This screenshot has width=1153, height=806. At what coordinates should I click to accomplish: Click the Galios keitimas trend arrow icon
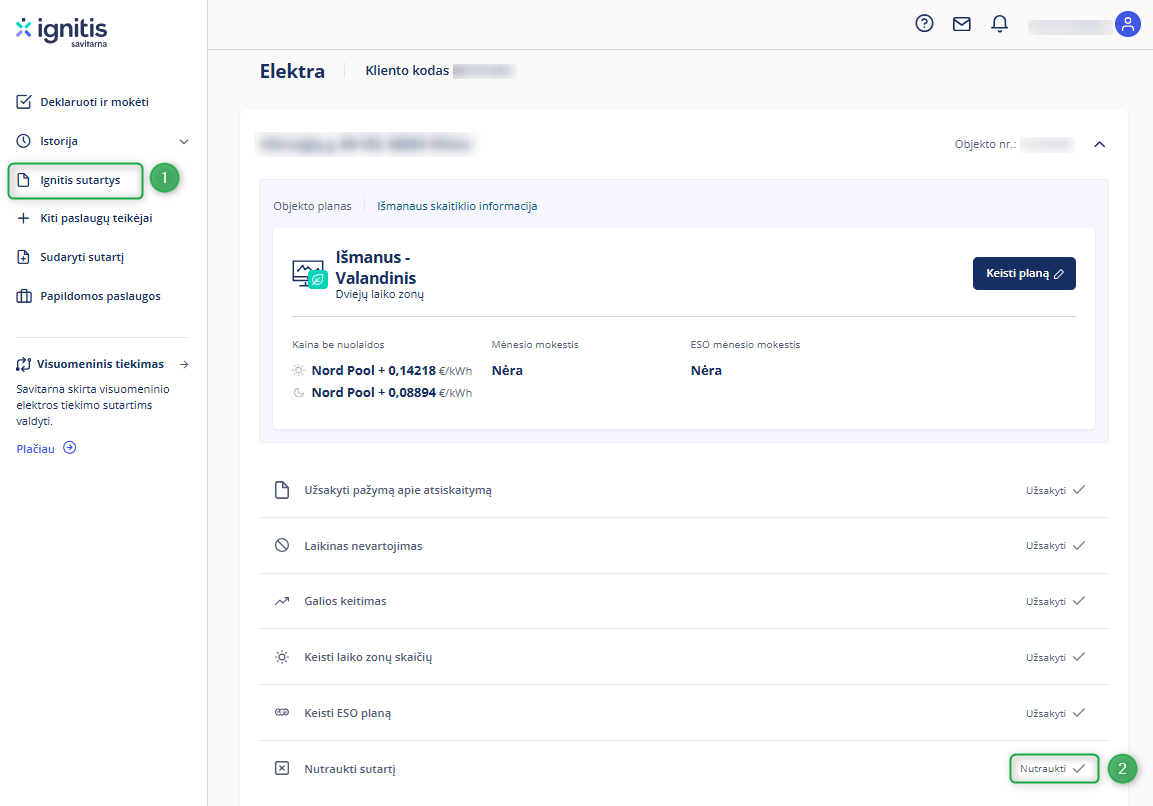point(282,601)
